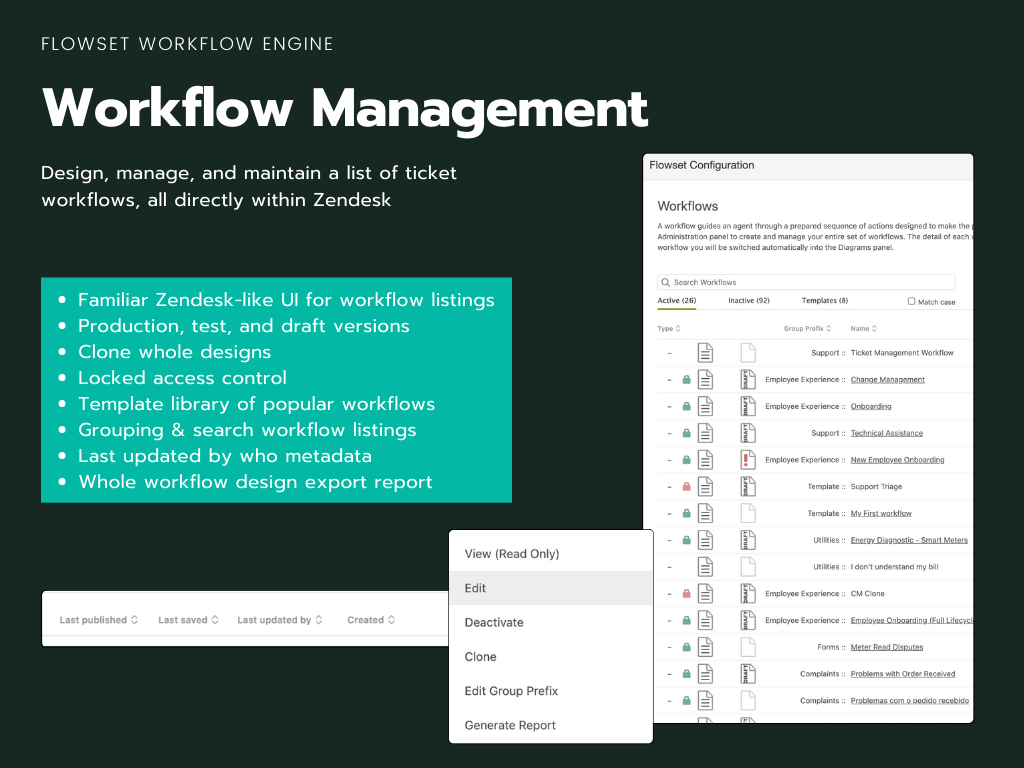Click the DRAFT icon on Energy Diagnostic - Smart Meters

747,540
